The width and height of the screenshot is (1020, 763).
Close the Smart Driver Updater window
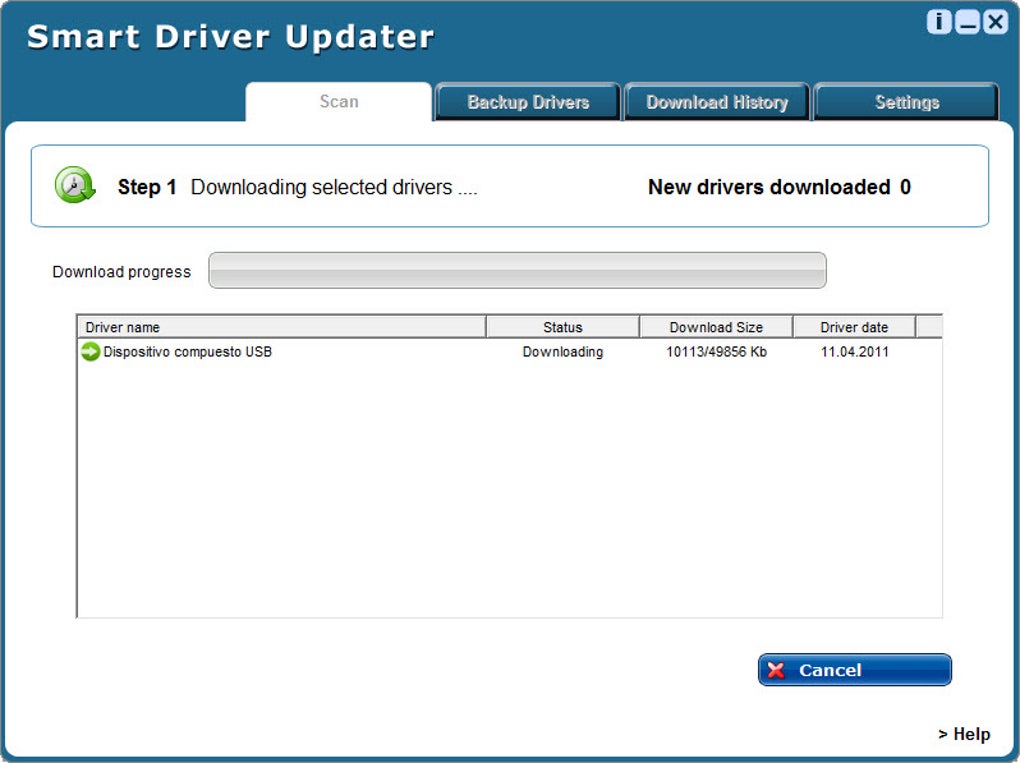pos(996,22)
